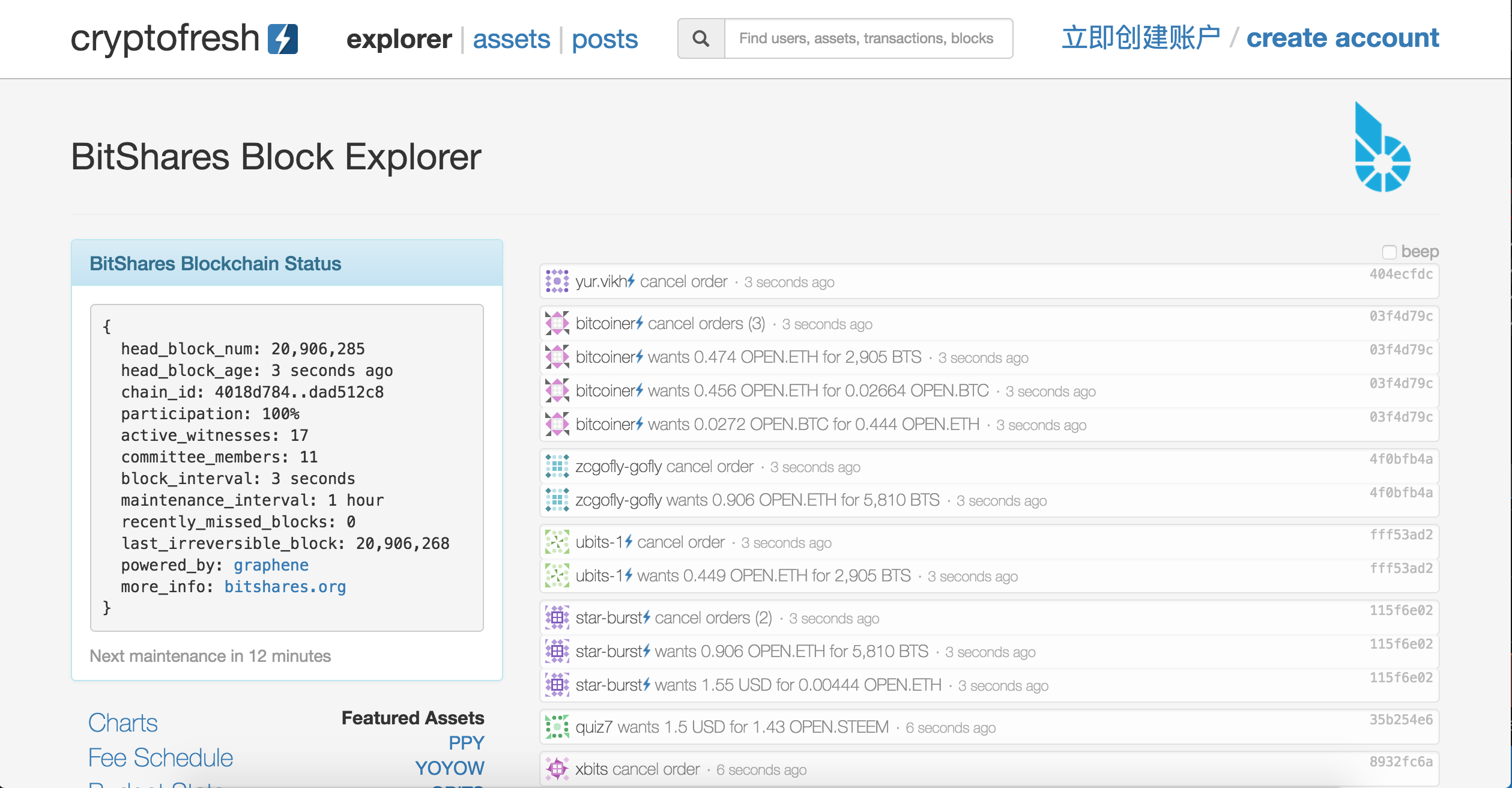Click bitcoiner avatar on 0.474 OPEN.ETH row
Image resolution: width=1512 pixels, height=788 pixels.
click(557, 357)
